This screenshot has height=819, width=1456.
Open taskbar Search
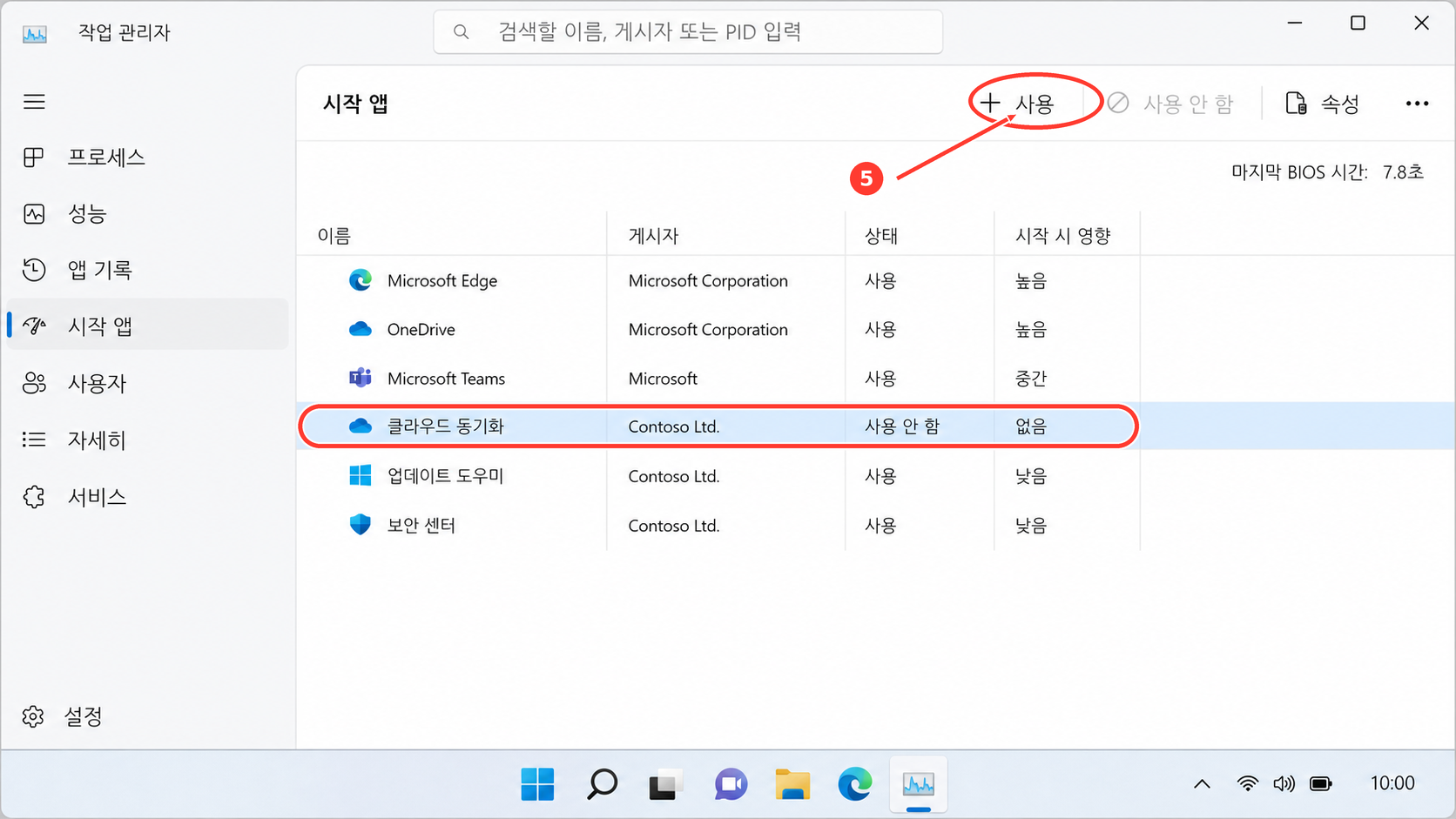(602, 784)
